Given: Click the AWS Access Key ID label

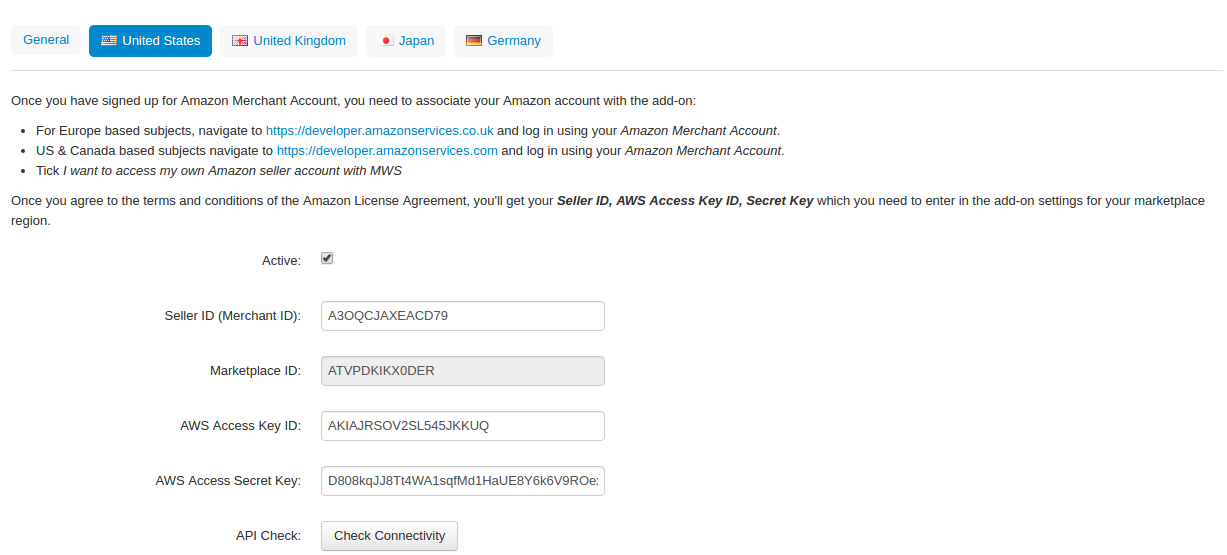Looking at the screenshot, I should click(x=241, y=426).
